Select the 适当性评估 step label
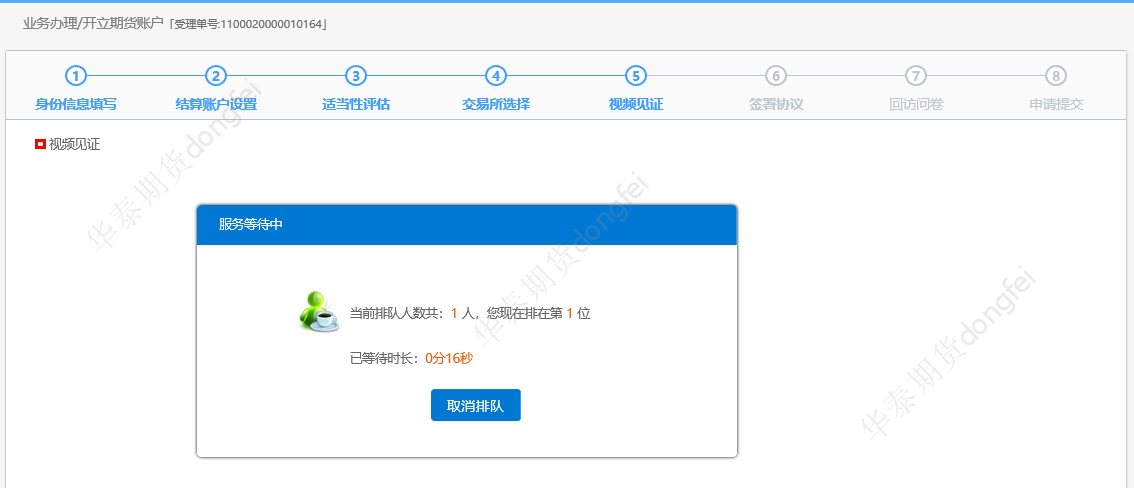 (356, 104)
